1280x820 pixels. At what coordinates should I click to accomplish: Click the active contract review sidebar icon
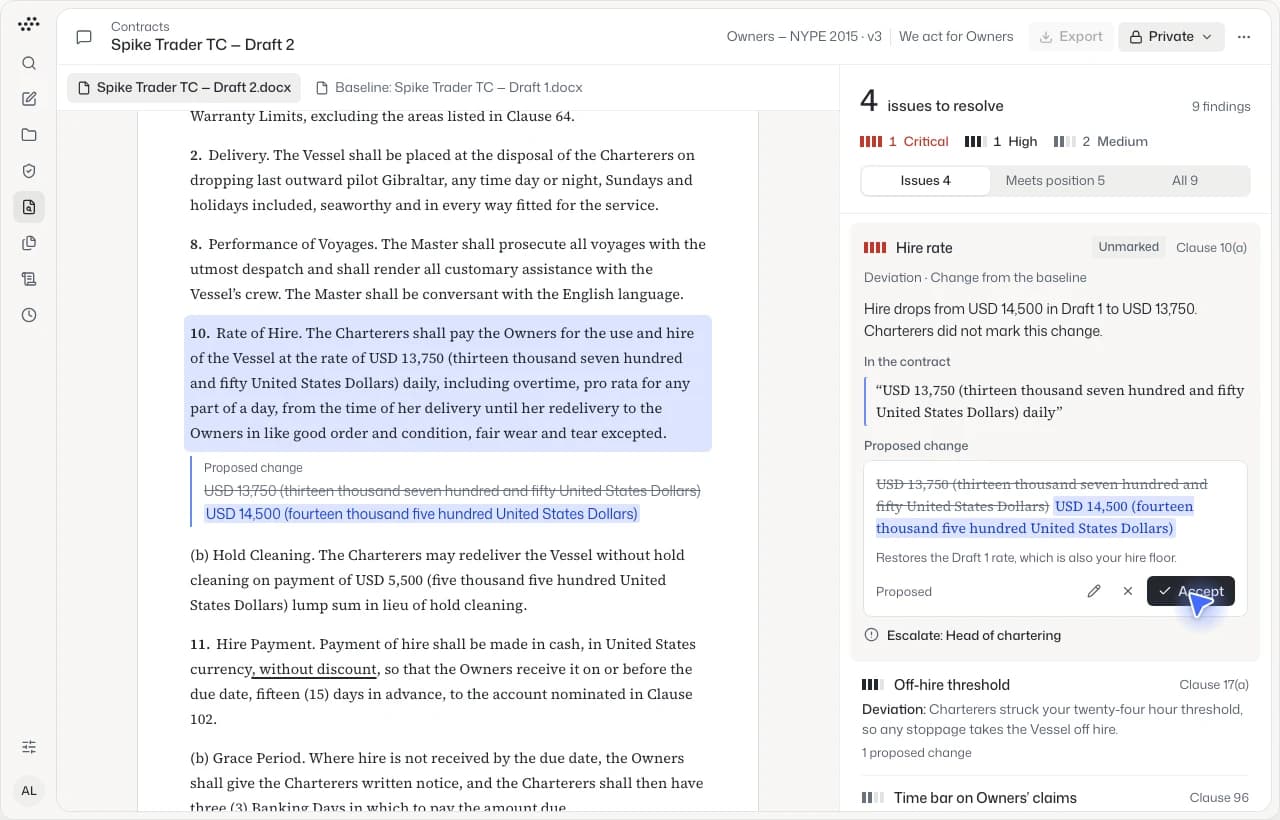point(29,207)
